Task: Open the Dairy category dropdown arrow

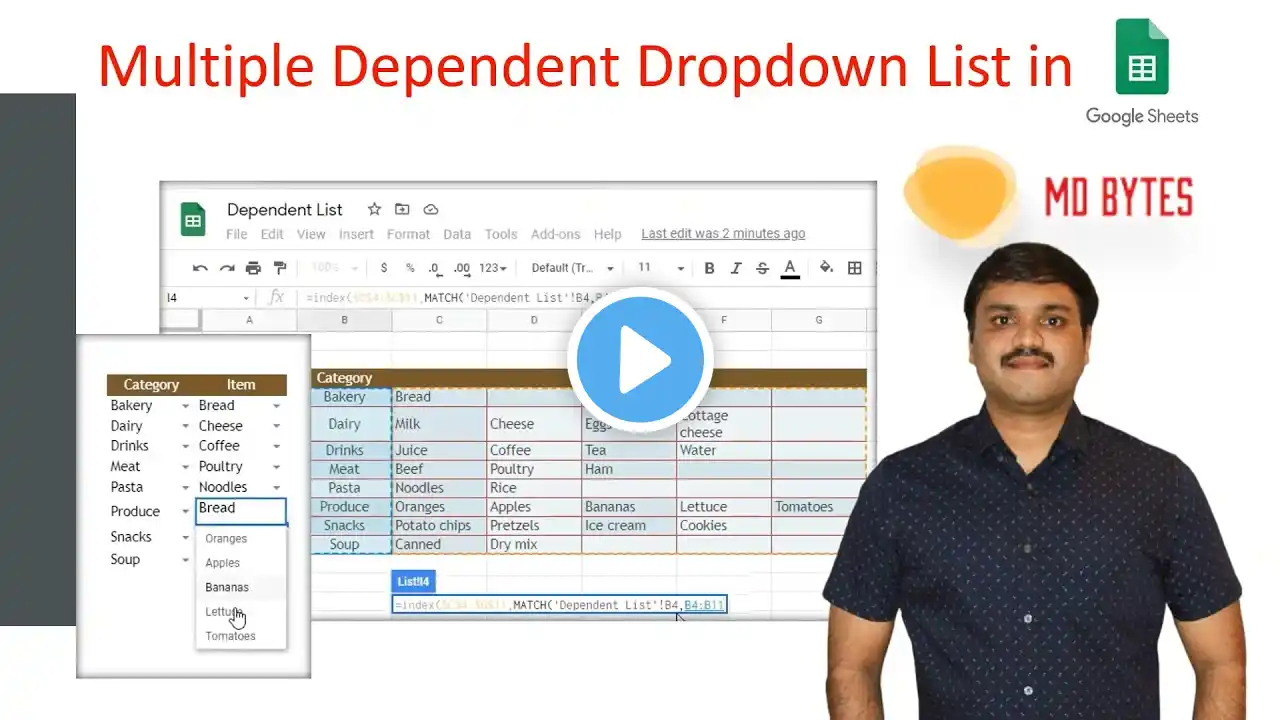Action: click(185, 426)
